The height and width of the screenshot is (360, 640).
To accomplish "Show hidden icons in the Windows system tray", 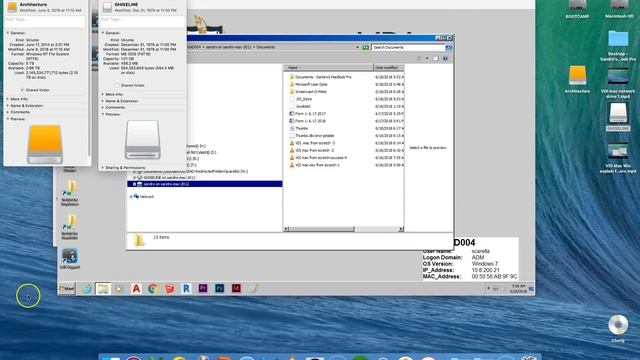I will pyautogui.click(x=488, y=289).
